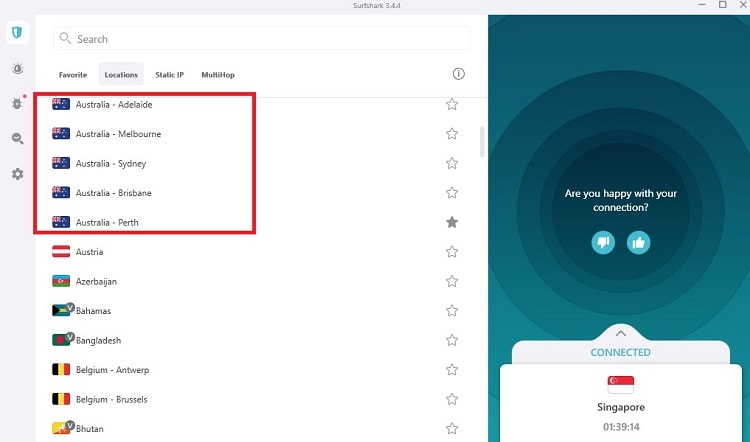Click the thumbs up feedback button

coord(639,243)
